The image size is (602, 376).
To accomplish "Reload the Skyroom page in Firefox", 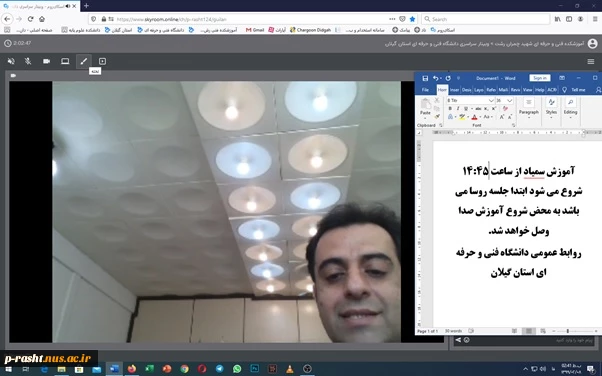I will point(30,19).
